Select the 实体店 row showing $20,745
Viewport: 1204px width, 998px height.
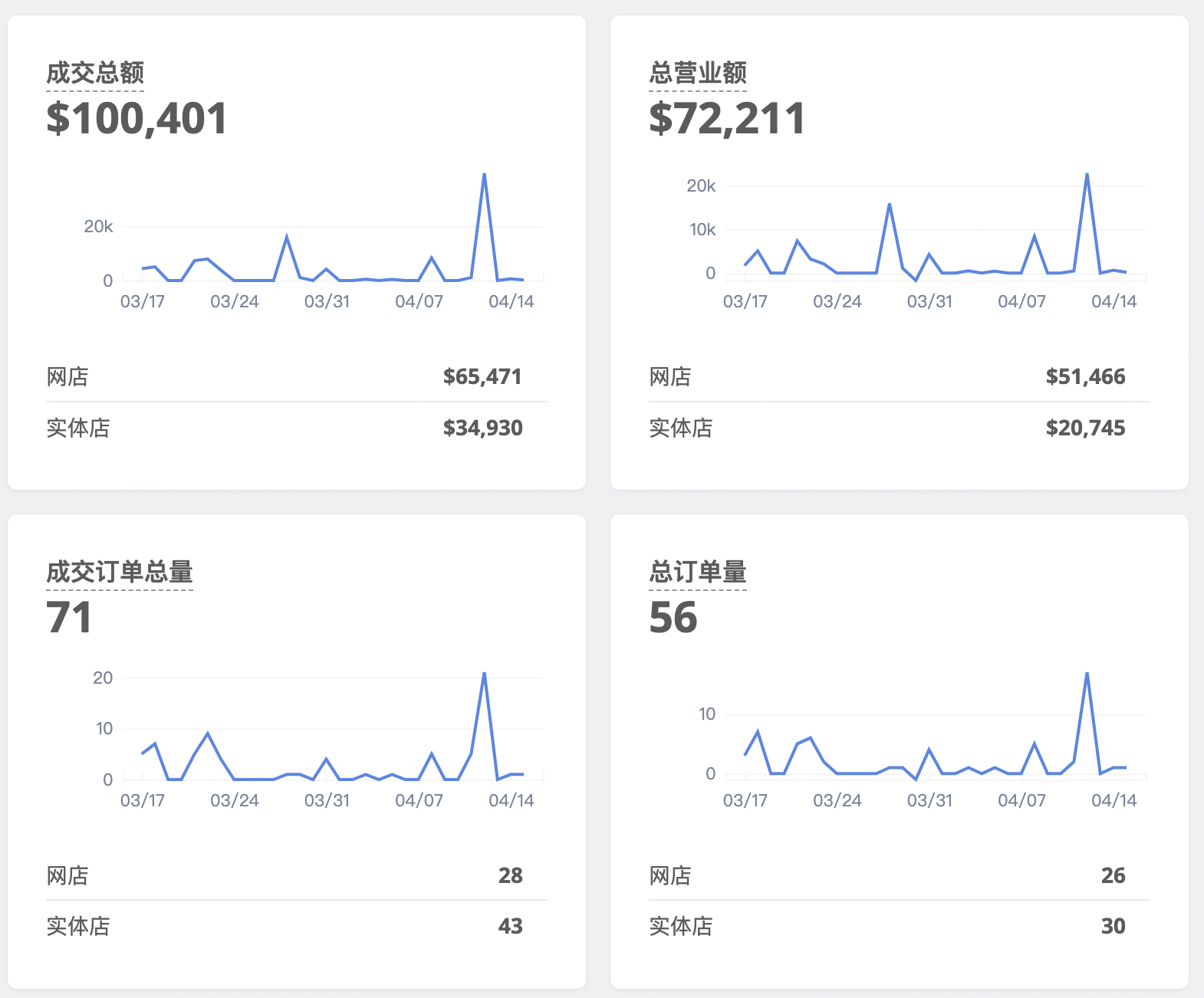pyautogui.click(x=900, y=428)
